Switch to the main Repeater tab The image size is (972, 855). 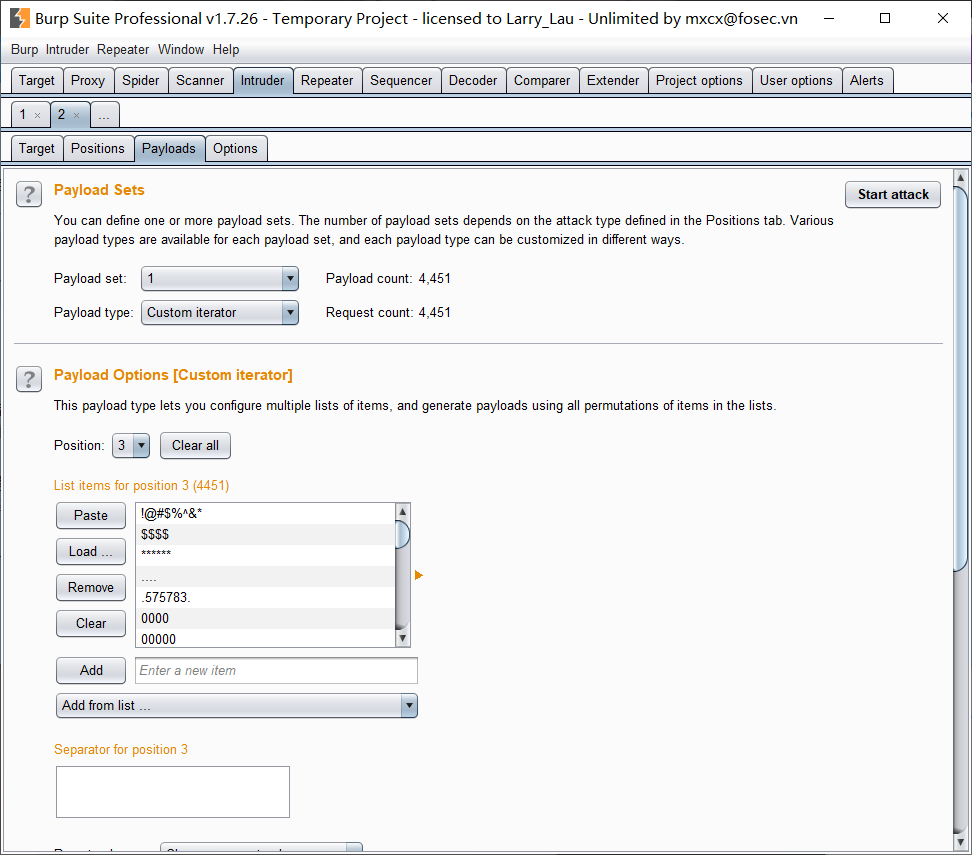click(327, 81)
